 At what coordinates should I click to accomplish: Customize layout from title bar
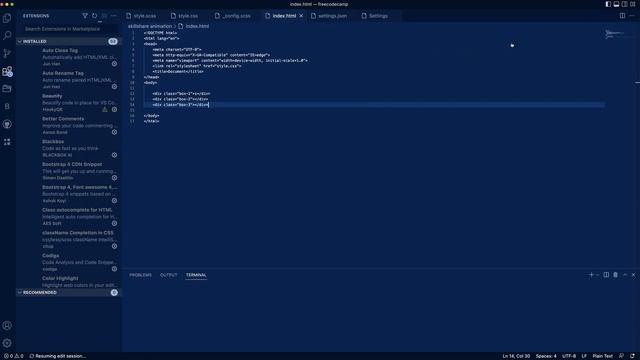tap(633, 4)
